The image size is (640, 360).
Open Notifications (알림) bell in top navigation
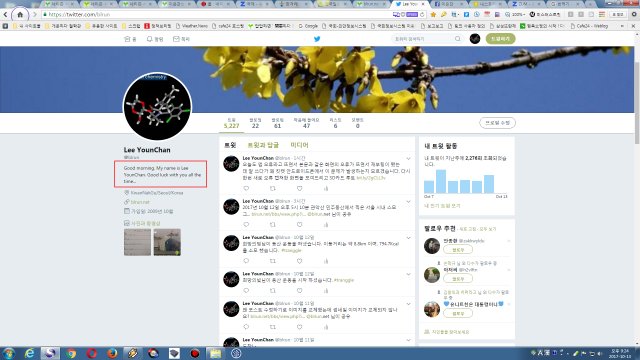(x=155, y=39)
